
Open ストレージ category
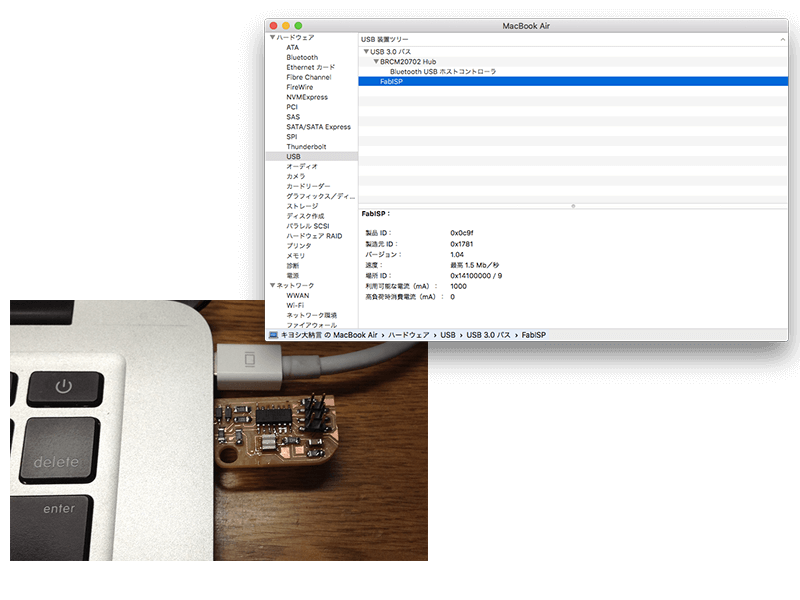[x=302, y=206]
